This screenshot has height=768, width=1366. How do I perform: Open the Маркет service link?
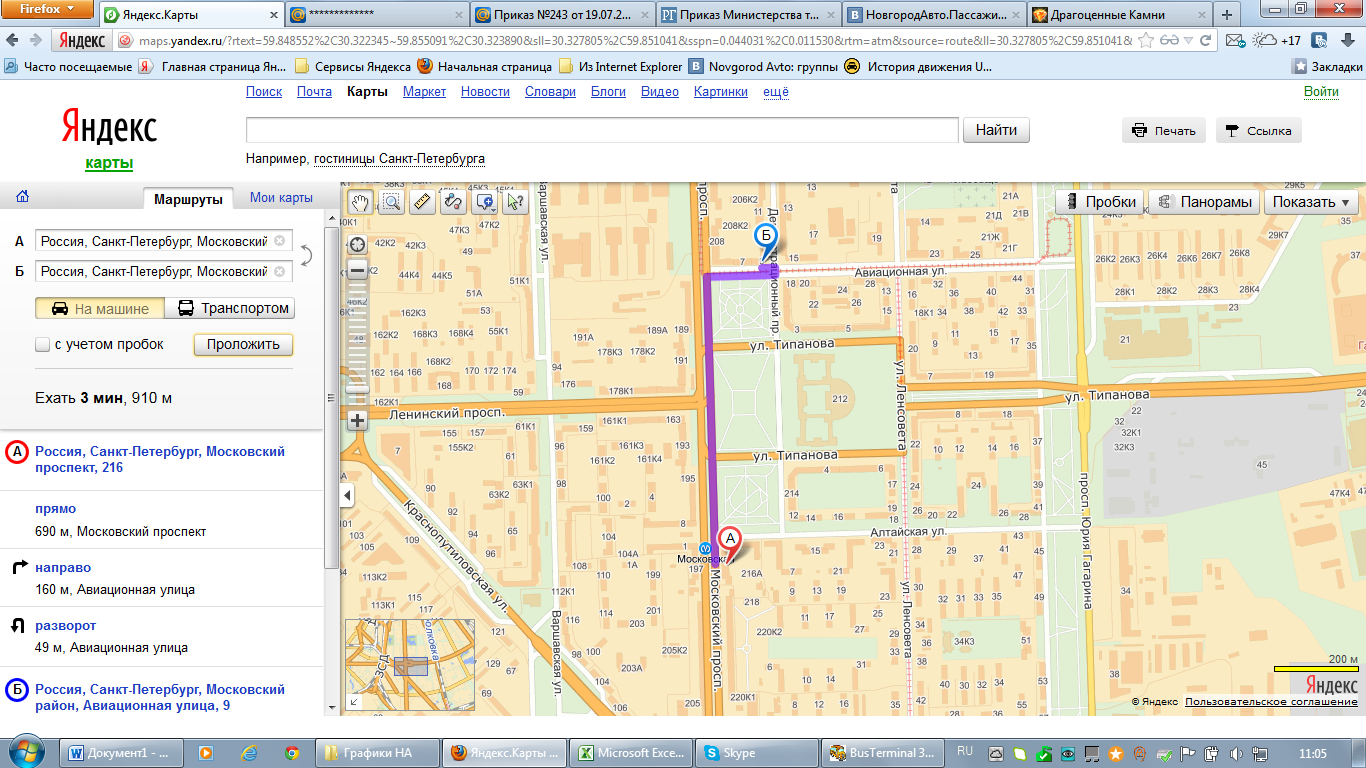click(x=424, y=92)
